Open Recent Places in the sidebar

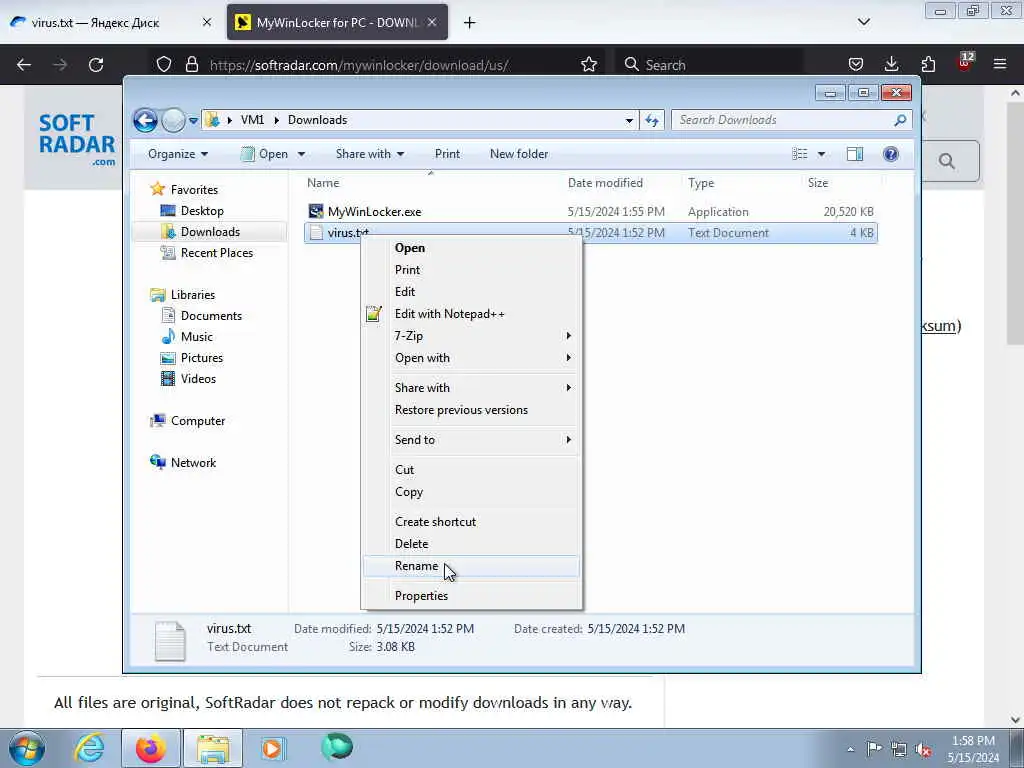[x=217, y=253]
